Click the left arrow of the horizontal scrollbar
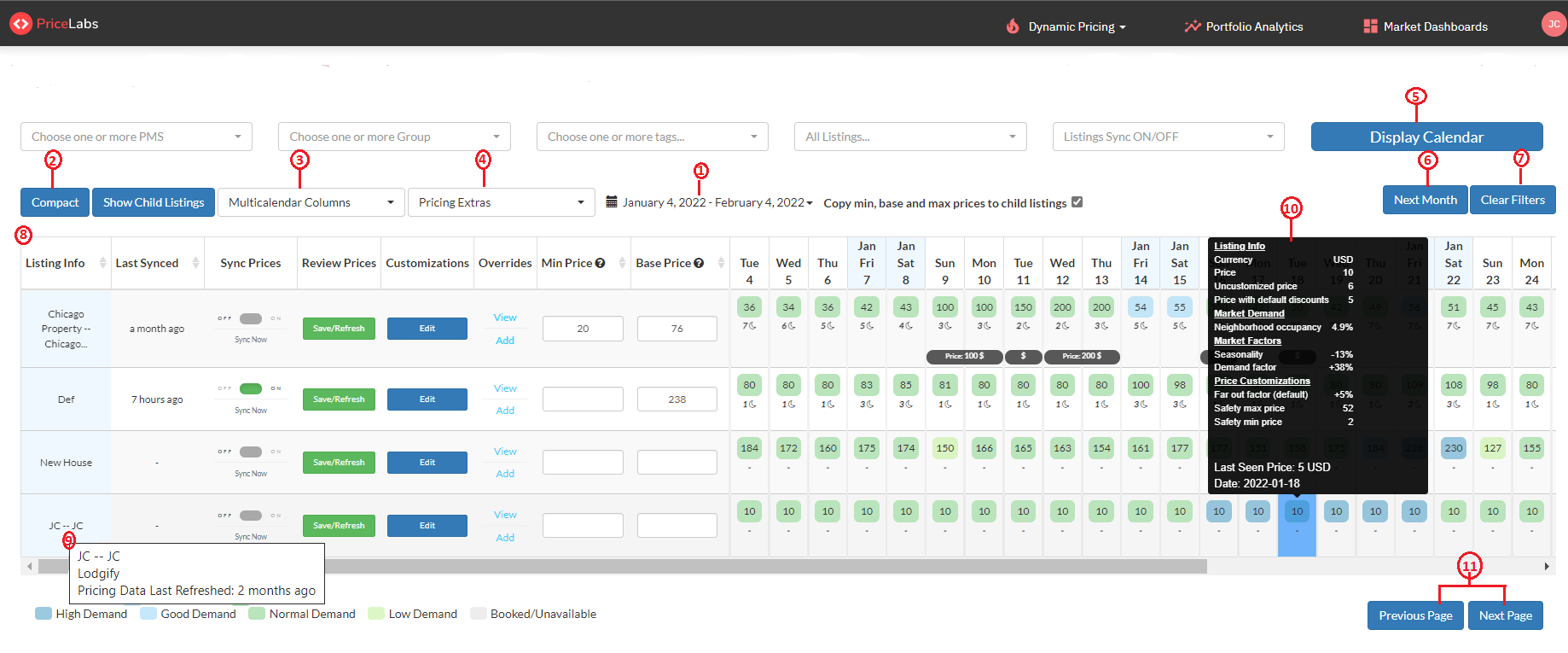The width and height of the screenshot is (1568, 653). coord(30,566)
